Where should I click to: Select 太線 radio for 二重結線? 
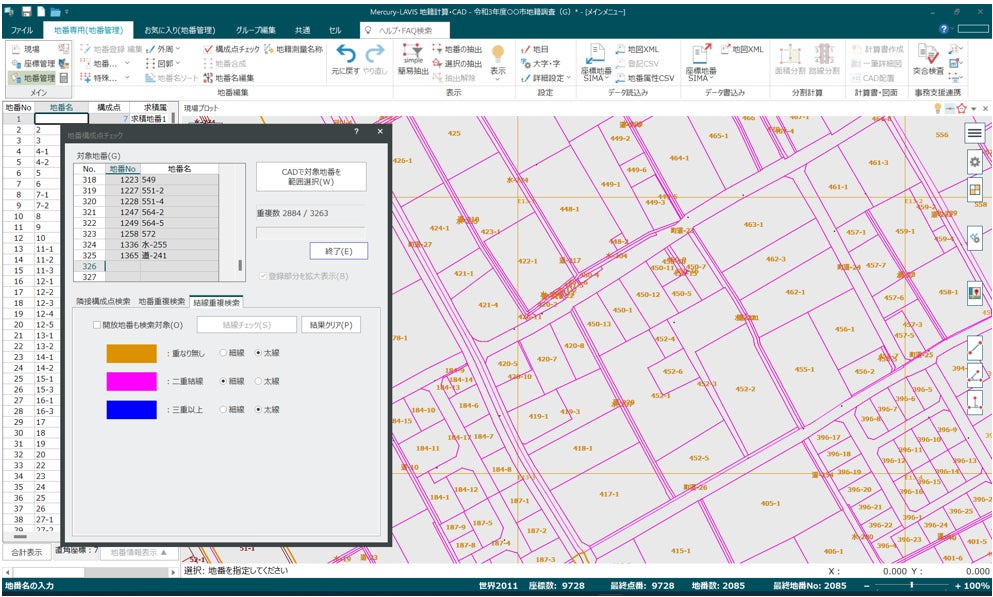pos(259,381)
